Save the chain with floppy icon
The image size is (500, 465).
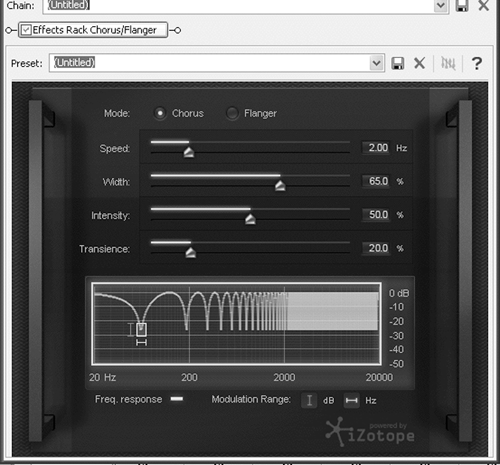pos(462,5)
